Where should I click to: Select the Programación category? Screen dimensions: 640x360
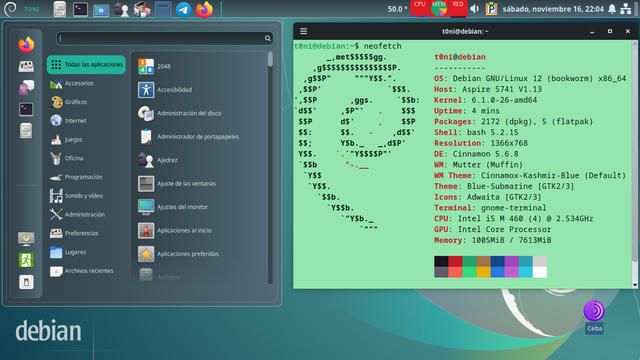[86, 177]
